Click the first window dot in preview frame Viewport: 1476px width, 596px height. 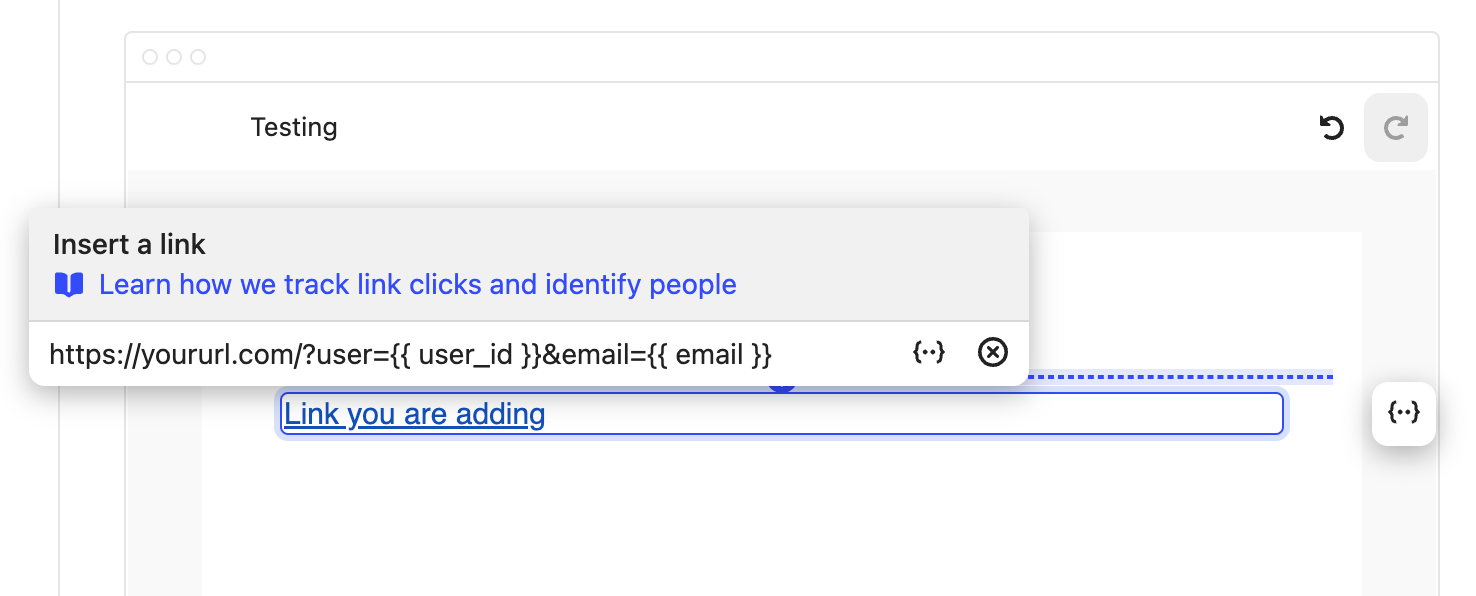(x=150, y=57)
